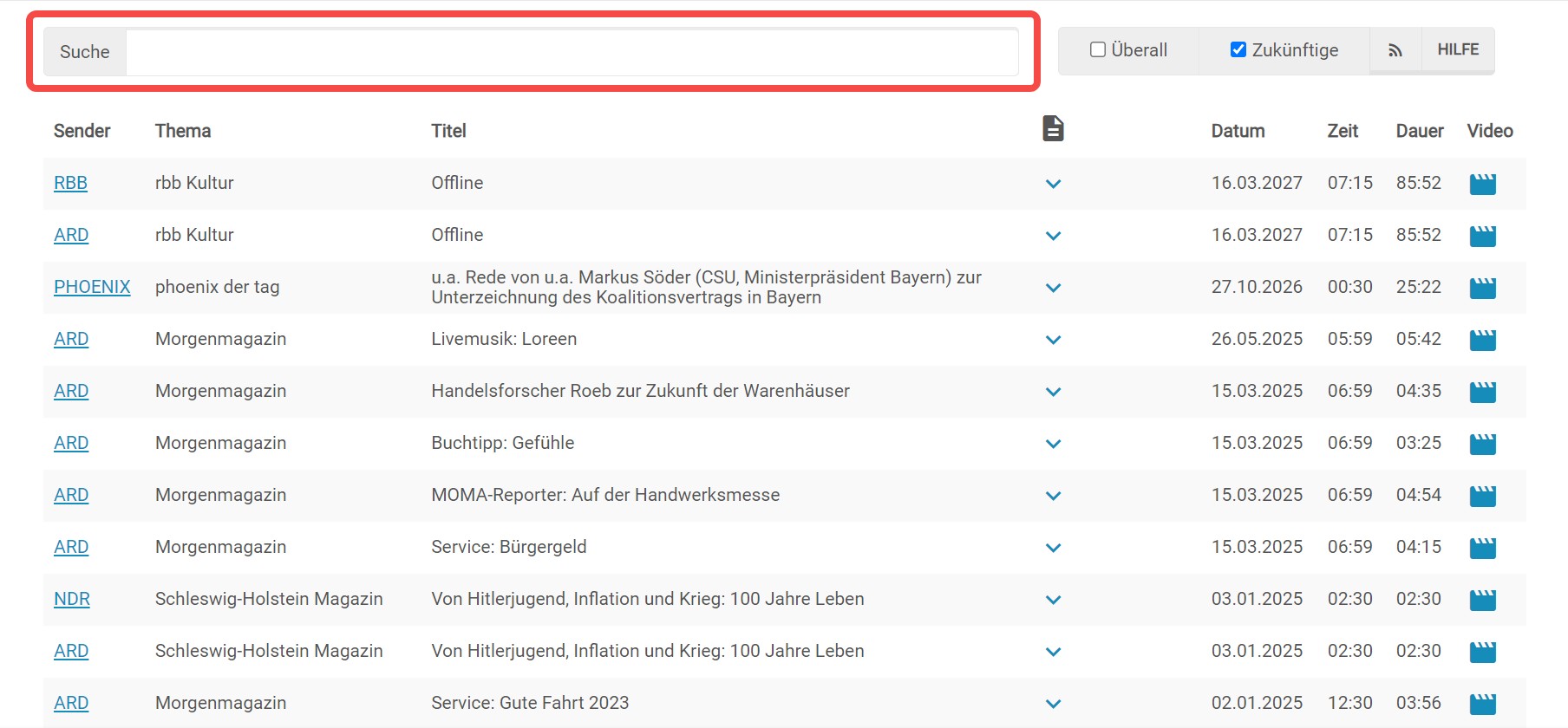The image size is (1568, 728).
Task: Open video for Service: Gute Fahrt 2023
Action: (1482, 704)
